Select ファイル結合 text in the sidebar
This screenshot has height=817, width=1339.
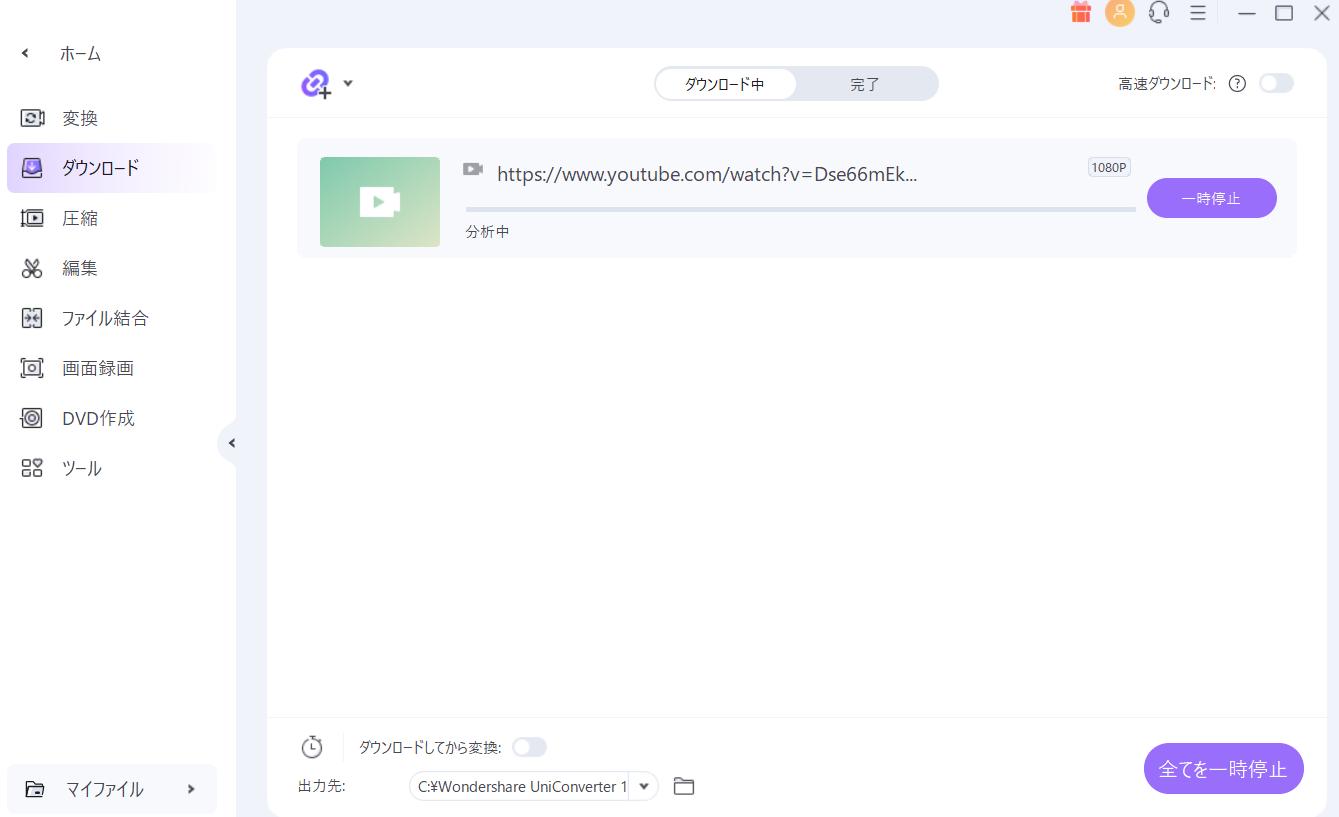pyautogui.click(x=105, y=318)
